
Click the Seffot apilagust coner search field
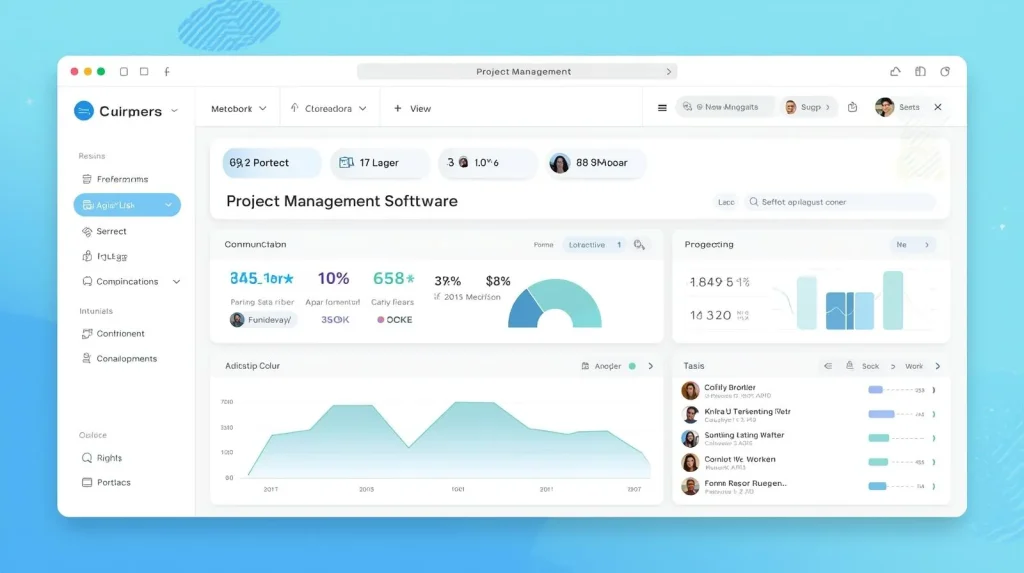pos(840,202)
